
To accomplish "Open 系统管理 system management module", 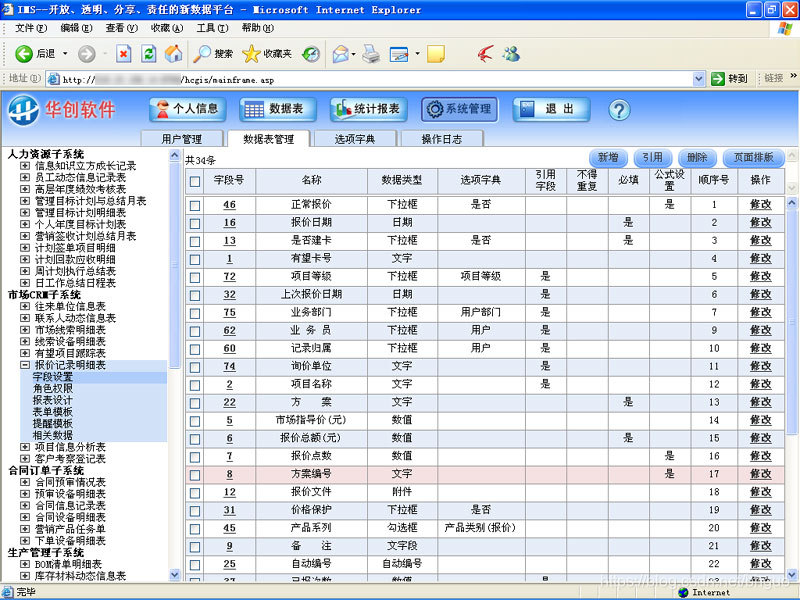I will click(x=459, y=109).
